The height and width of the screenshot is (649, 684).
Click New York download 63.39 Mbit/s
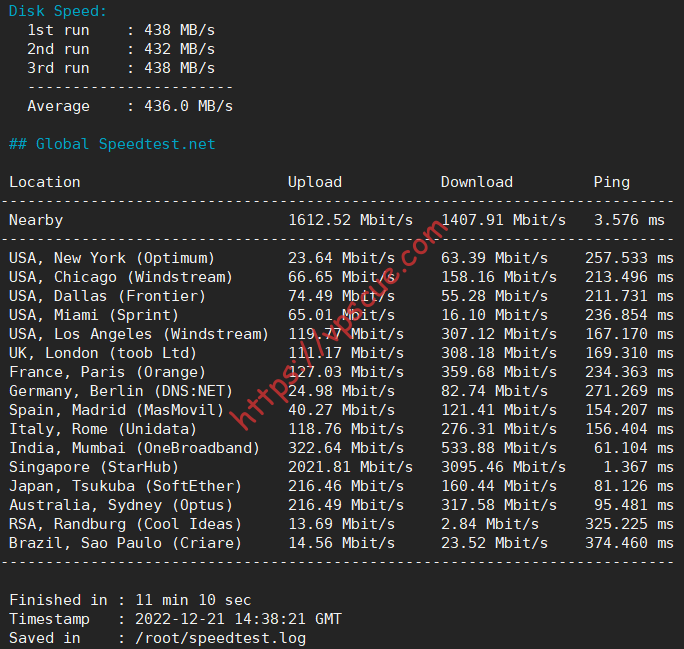(494, 258)
